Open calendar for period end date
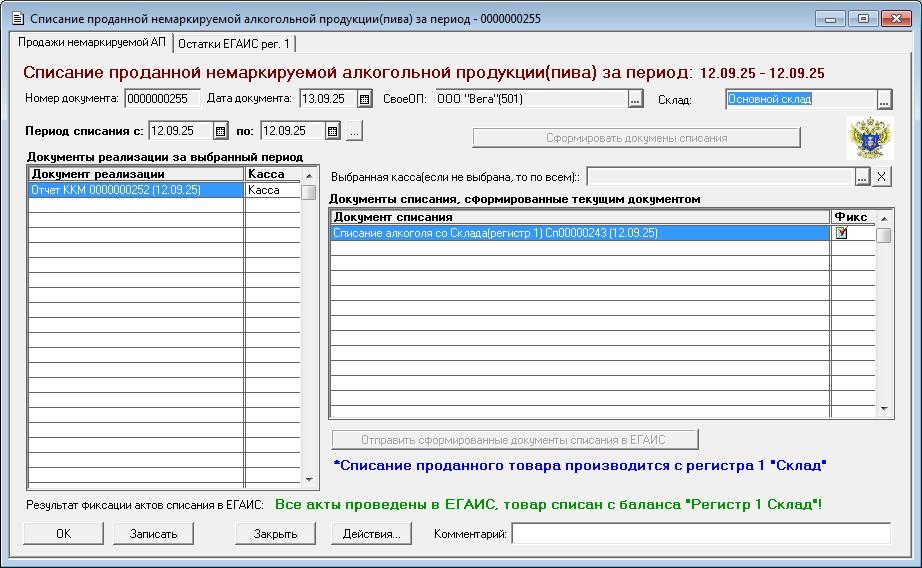Image resolution: width=922 pixels, height=568 pixels. pyautogui.click(x=333, y=131)
